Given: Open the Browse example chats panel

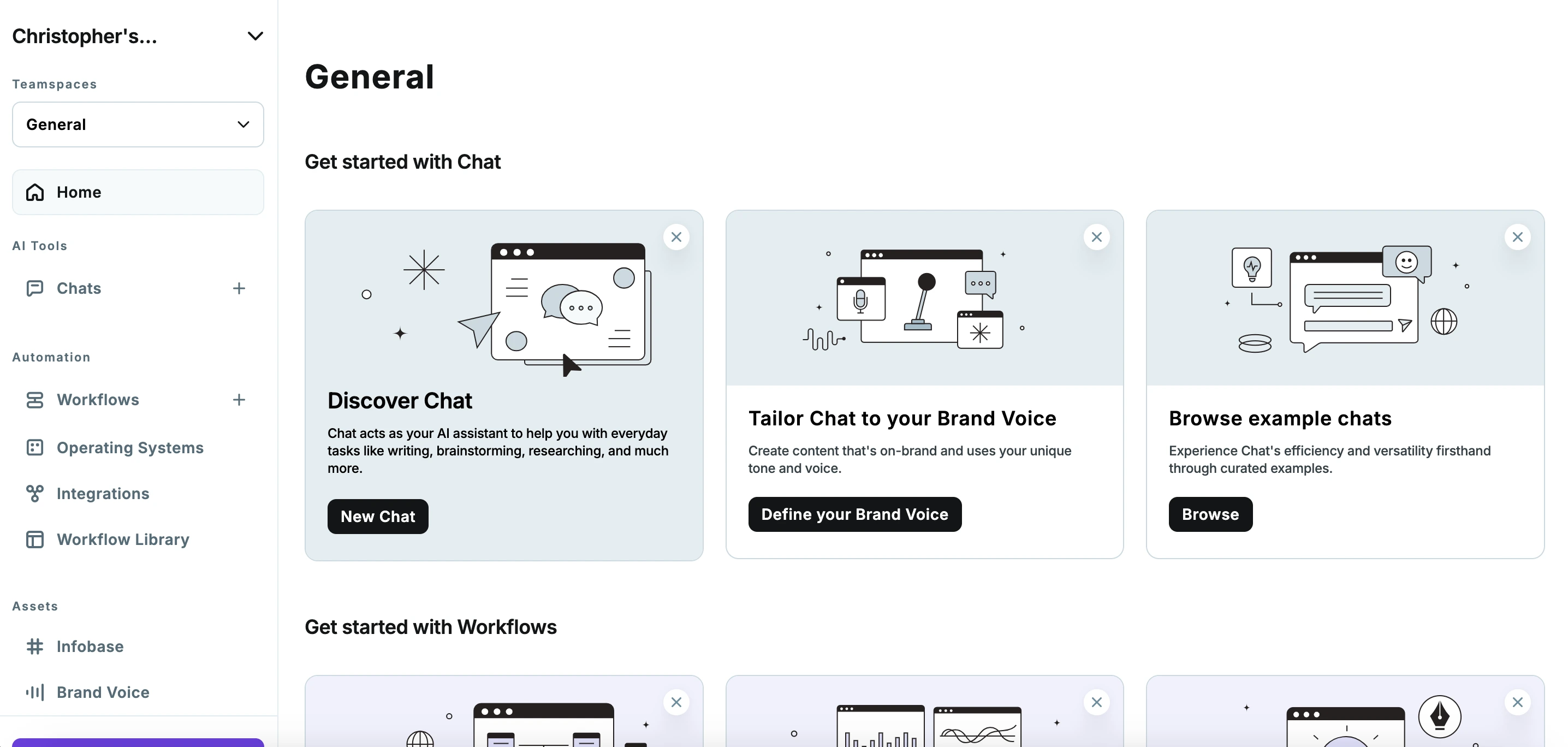Looking at the screenshot, I should [x=1210, y=513].
